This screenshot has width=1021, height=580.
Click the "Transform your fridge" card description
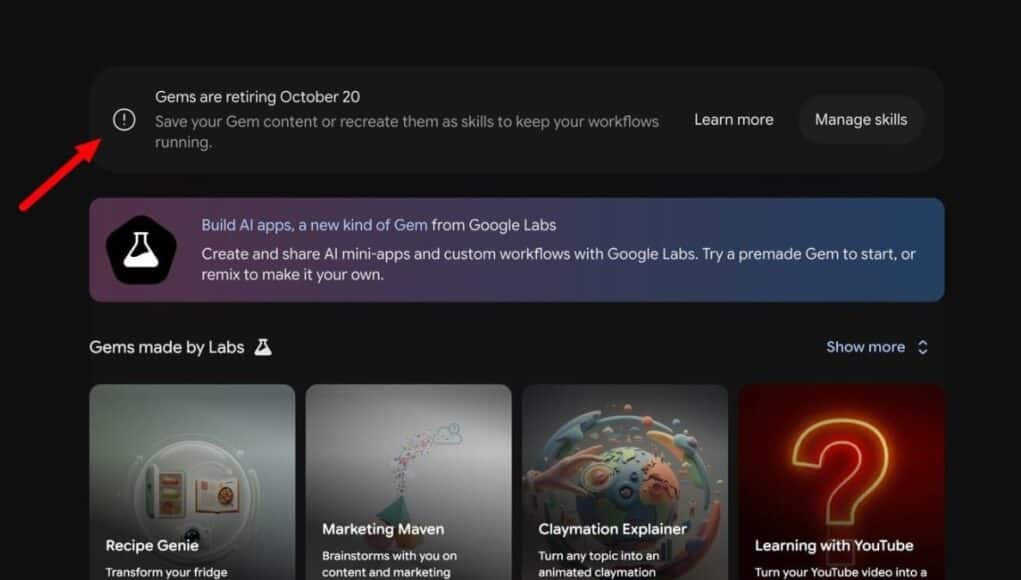167,572
